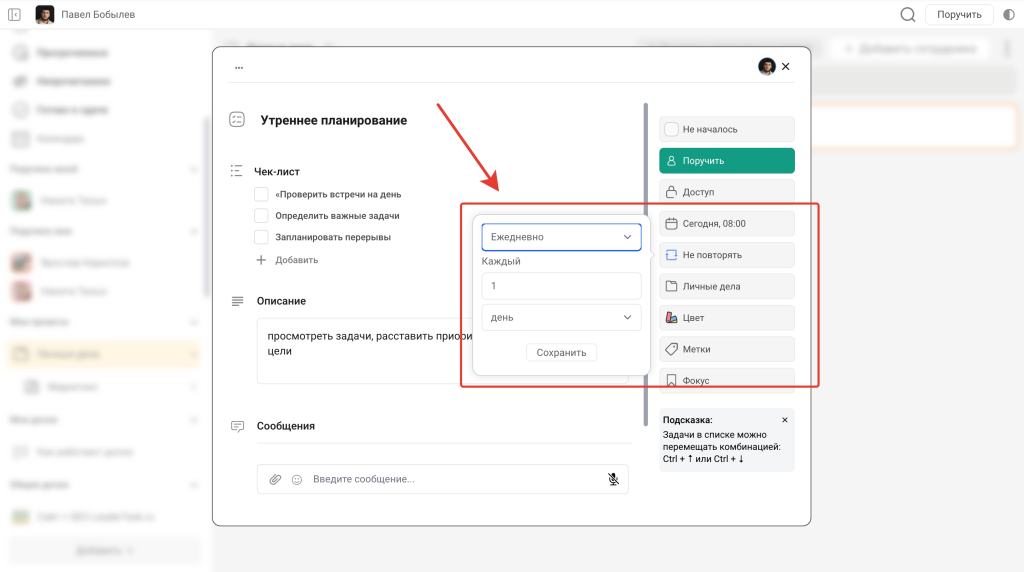Click the search magnifier icon
This screenshot has height=572, width=1024.
(908, 15)
